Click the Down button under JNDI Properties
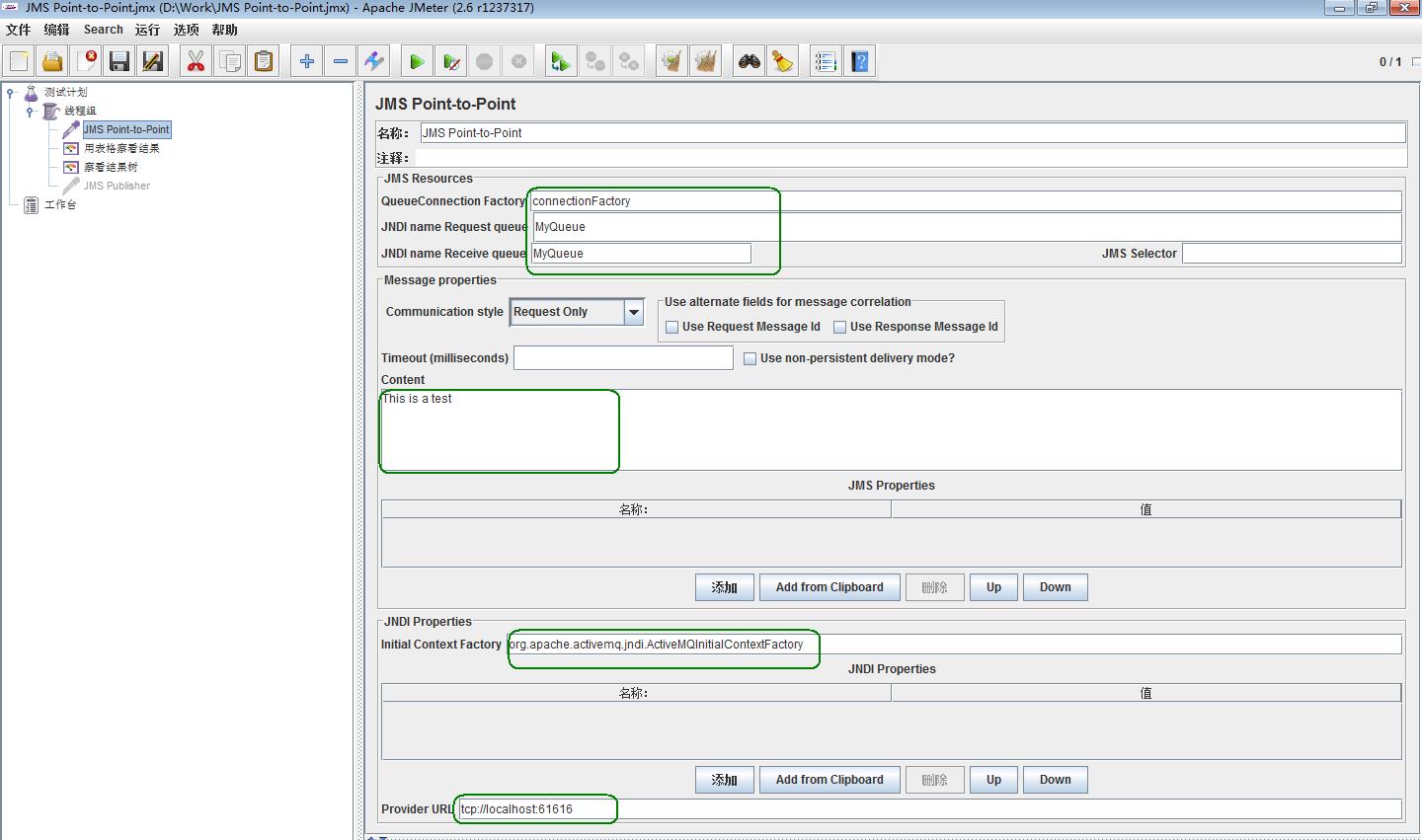1422x840 pixels. [1055, 780]
